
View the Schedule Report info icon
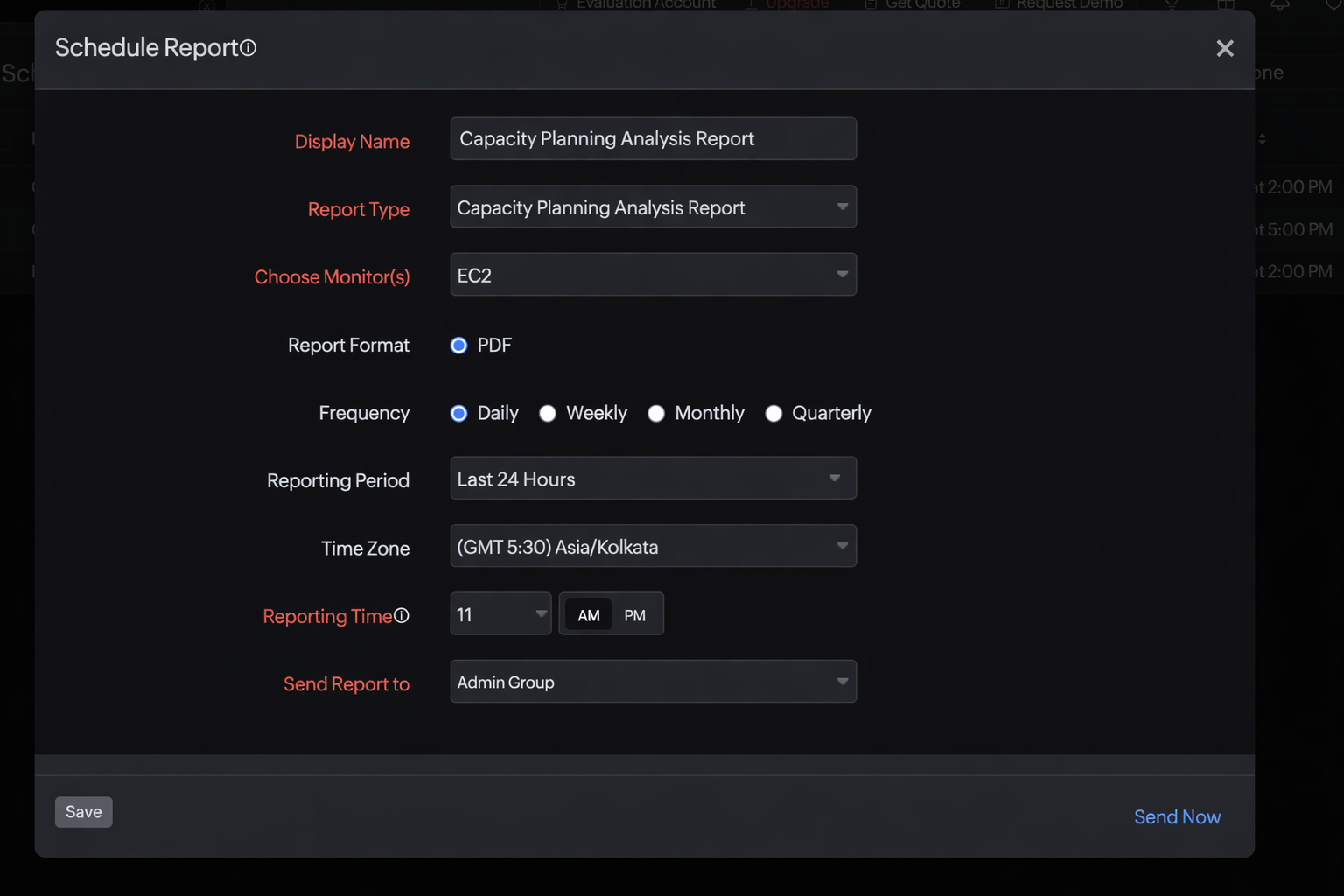pos(248,48)
